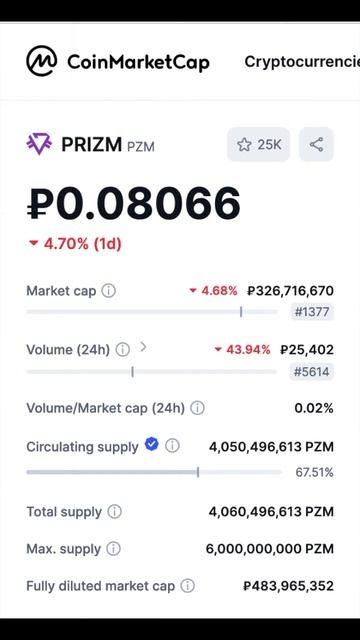Click the Circulating supply info icon
This screenshot has width=360, height=640.
(x=172, y=446)
